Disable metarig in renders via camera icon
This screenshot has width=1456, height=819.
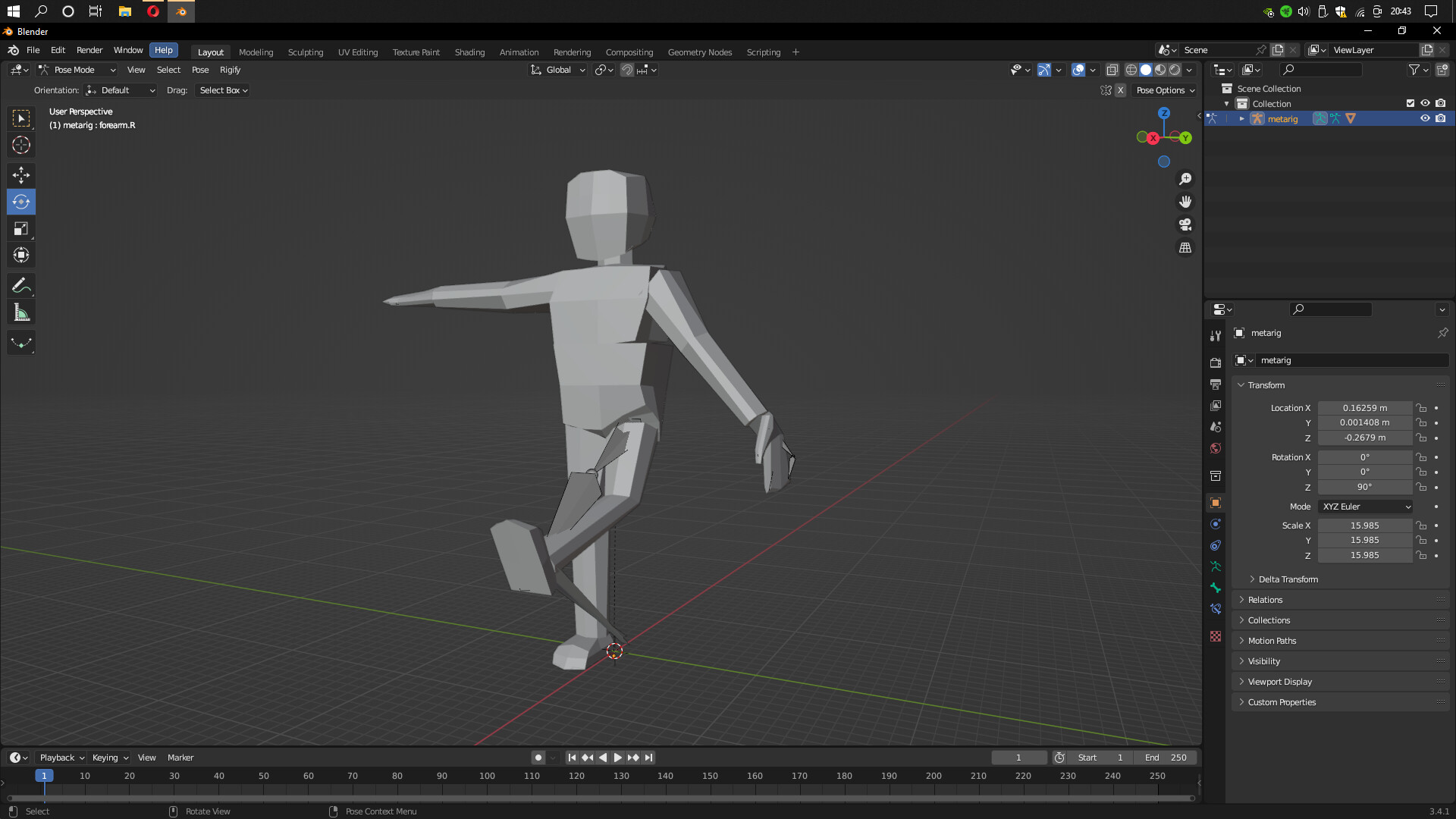(1440, 118)
